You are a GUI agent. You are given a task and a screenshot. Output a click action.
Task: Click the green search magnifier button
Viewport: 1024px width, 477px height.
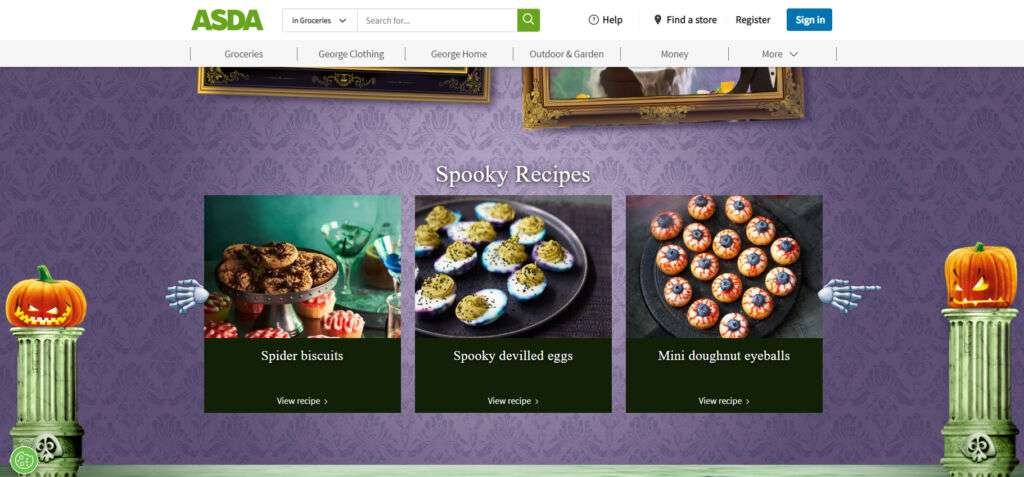click(528, 20)
